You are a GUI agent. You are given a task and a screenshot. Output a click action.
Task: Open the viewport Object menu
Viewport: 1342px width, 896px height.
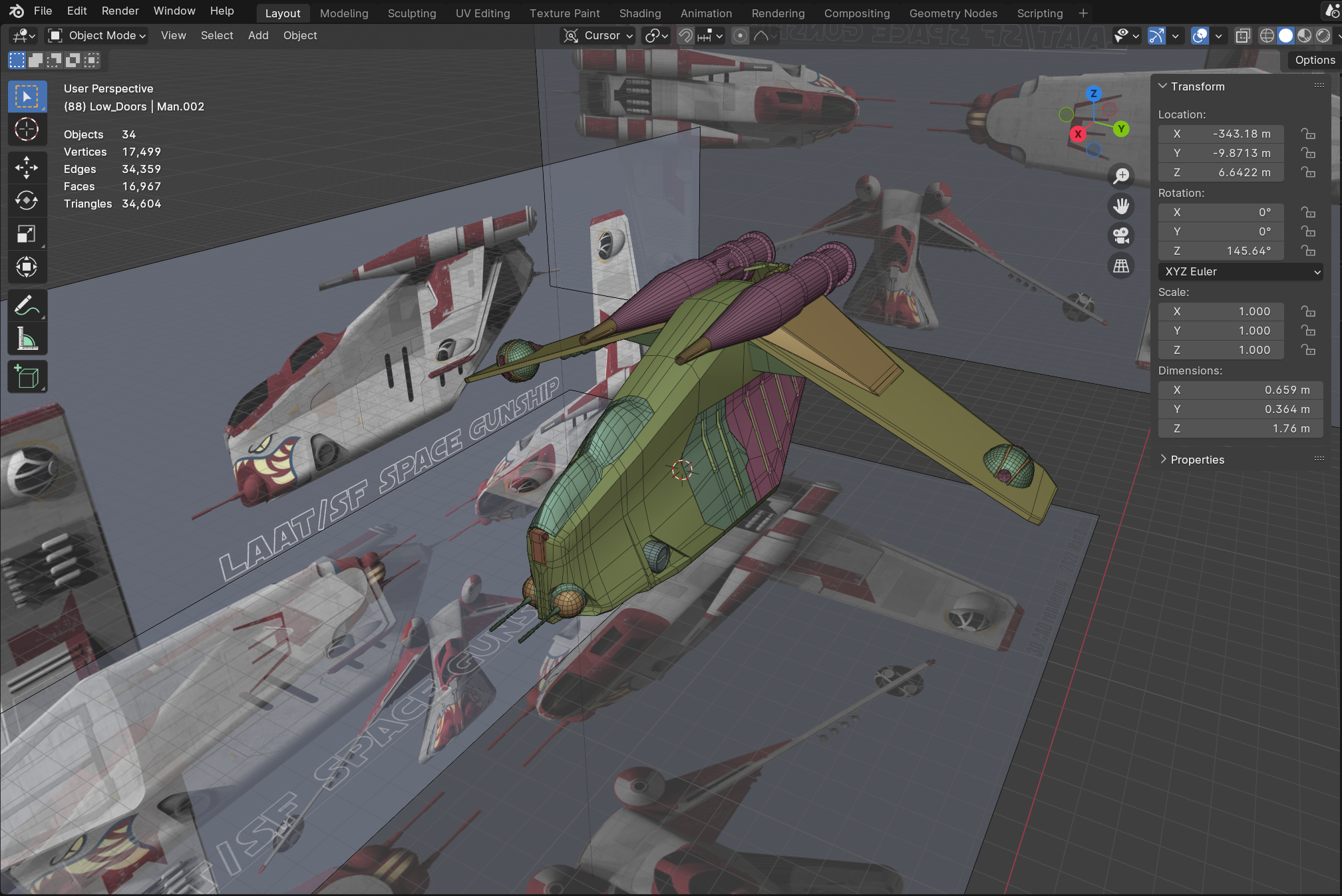[300, 36]
